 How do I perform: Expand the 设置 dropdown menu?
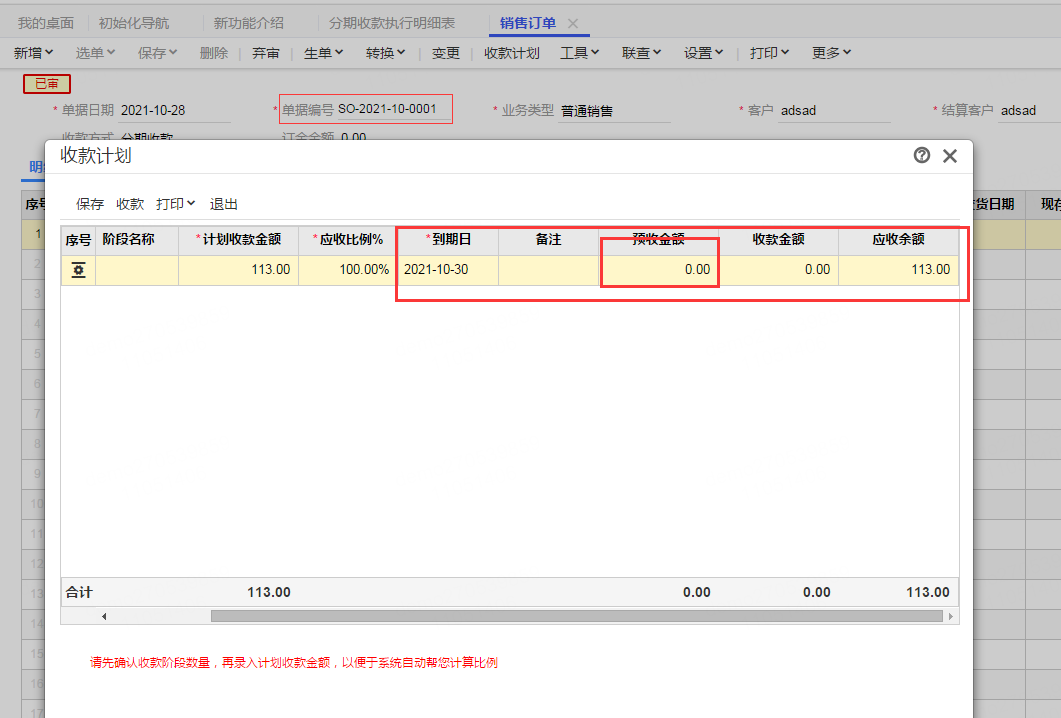(703, 53)
